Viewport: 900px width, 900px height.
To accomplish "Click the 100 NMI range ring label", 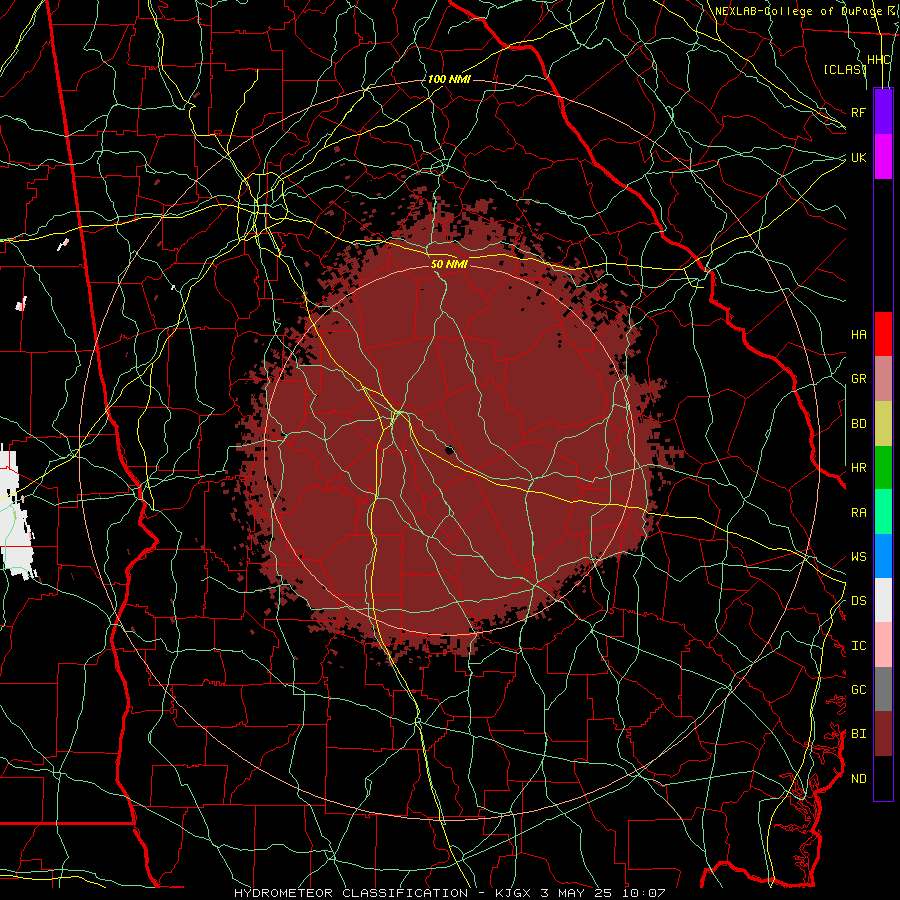I will click(449, 79).
